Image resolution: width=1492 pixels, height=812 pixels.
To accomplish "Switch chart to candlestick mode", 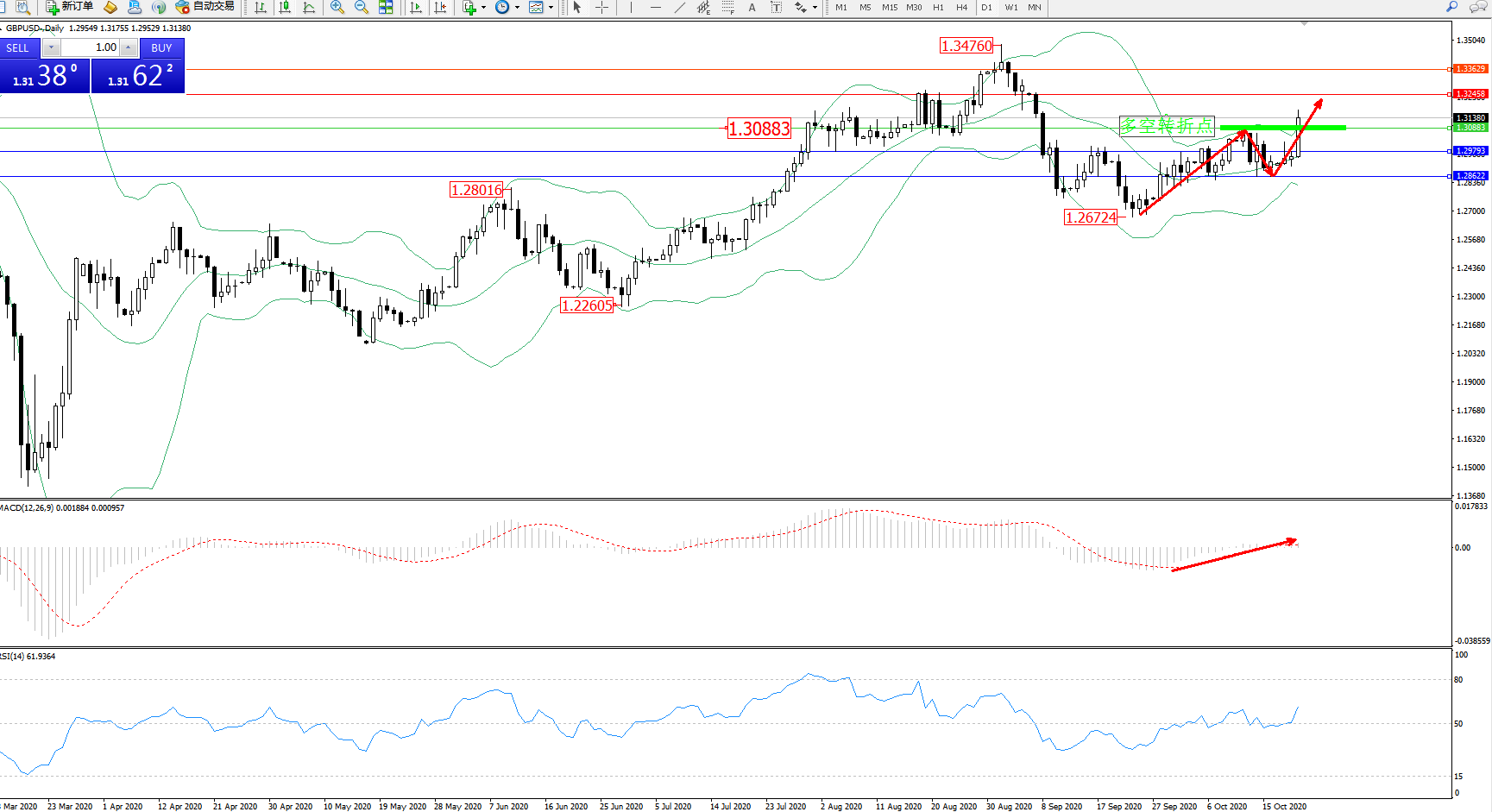I will pos(284,7).
